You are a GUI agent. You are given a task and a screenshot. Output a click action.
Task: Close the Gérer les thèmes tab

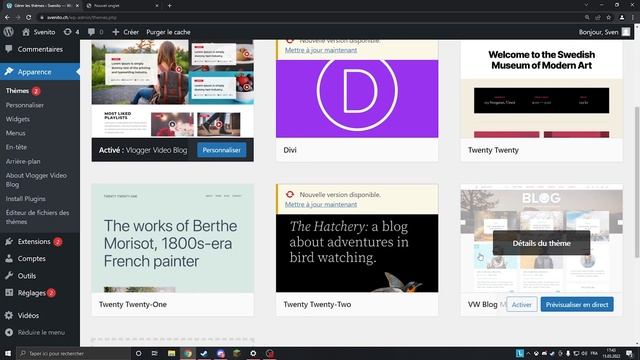tap(77, 6)
